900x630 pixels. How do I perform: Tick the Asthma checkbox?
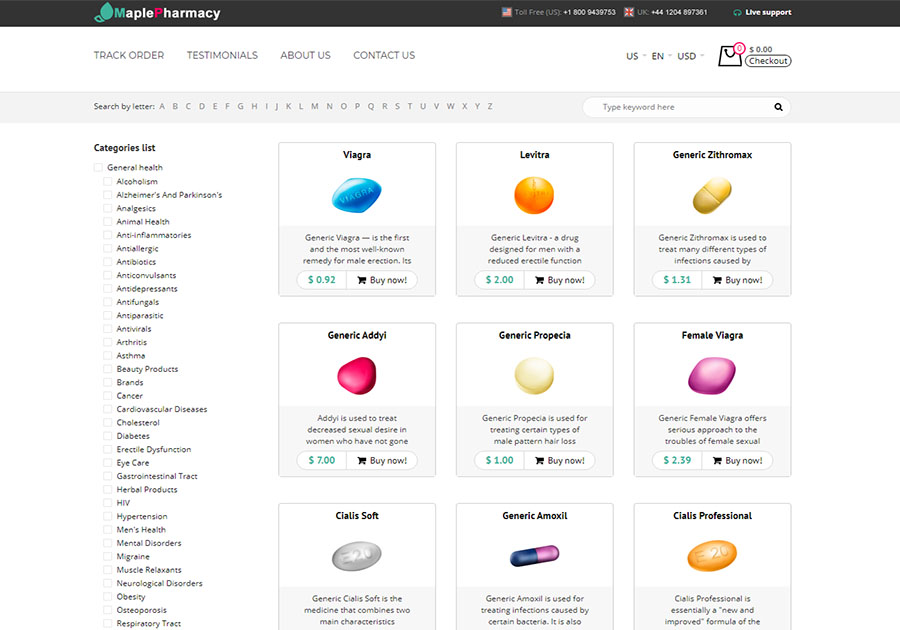[x=107, y=356]
